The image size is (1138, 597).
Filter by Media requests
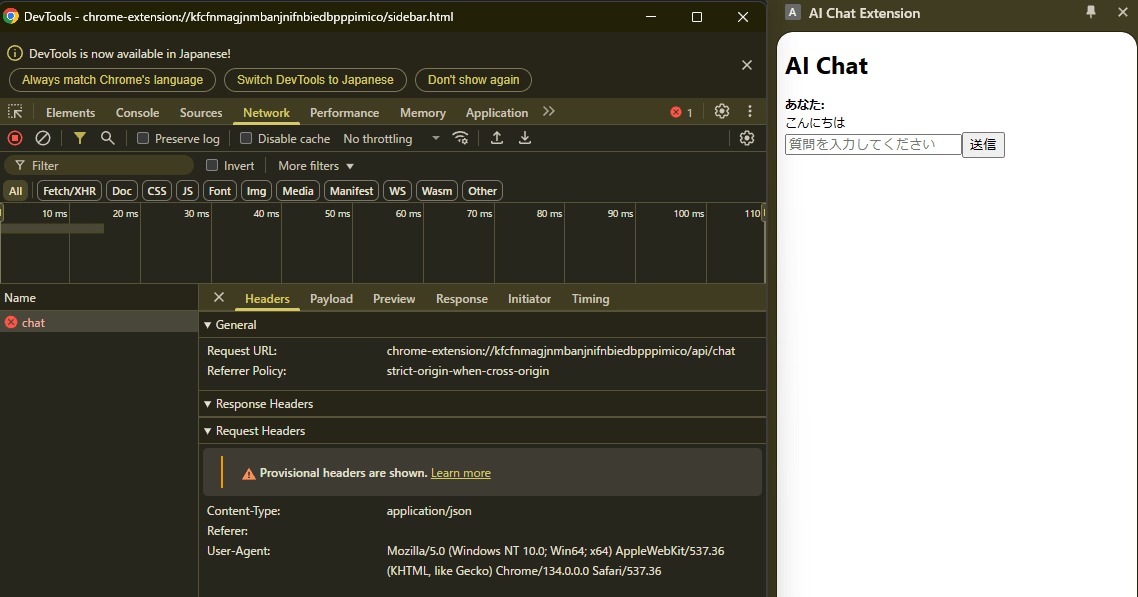coord(298,191)
